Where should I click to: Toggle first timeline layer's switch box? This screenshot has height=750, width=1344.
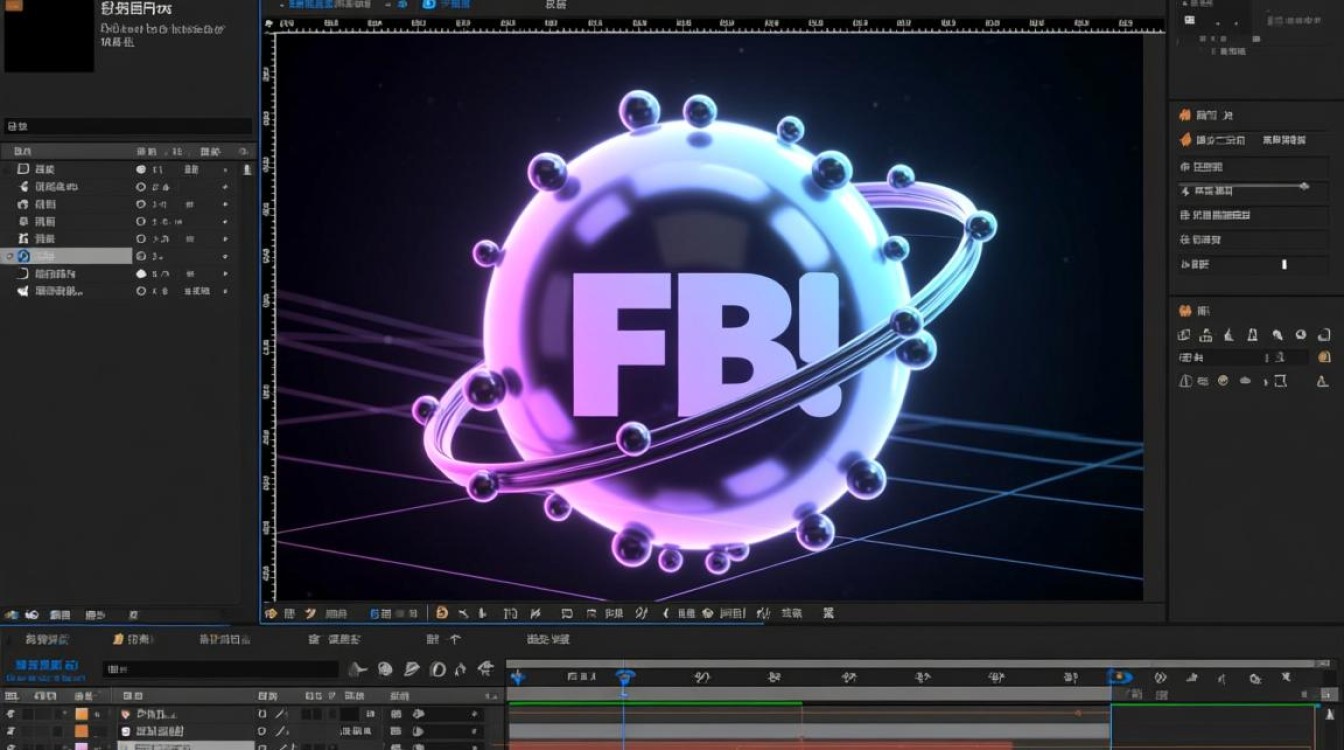pyautogui.click(x=262, y=714)
